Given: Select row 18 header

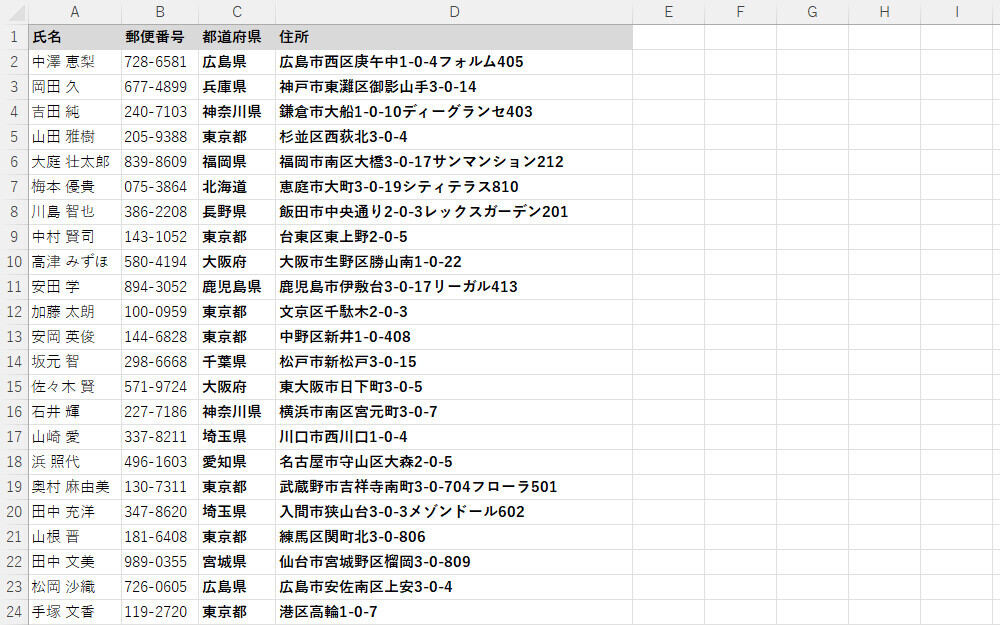Looking at the screenshot, I should pos(14,462).
